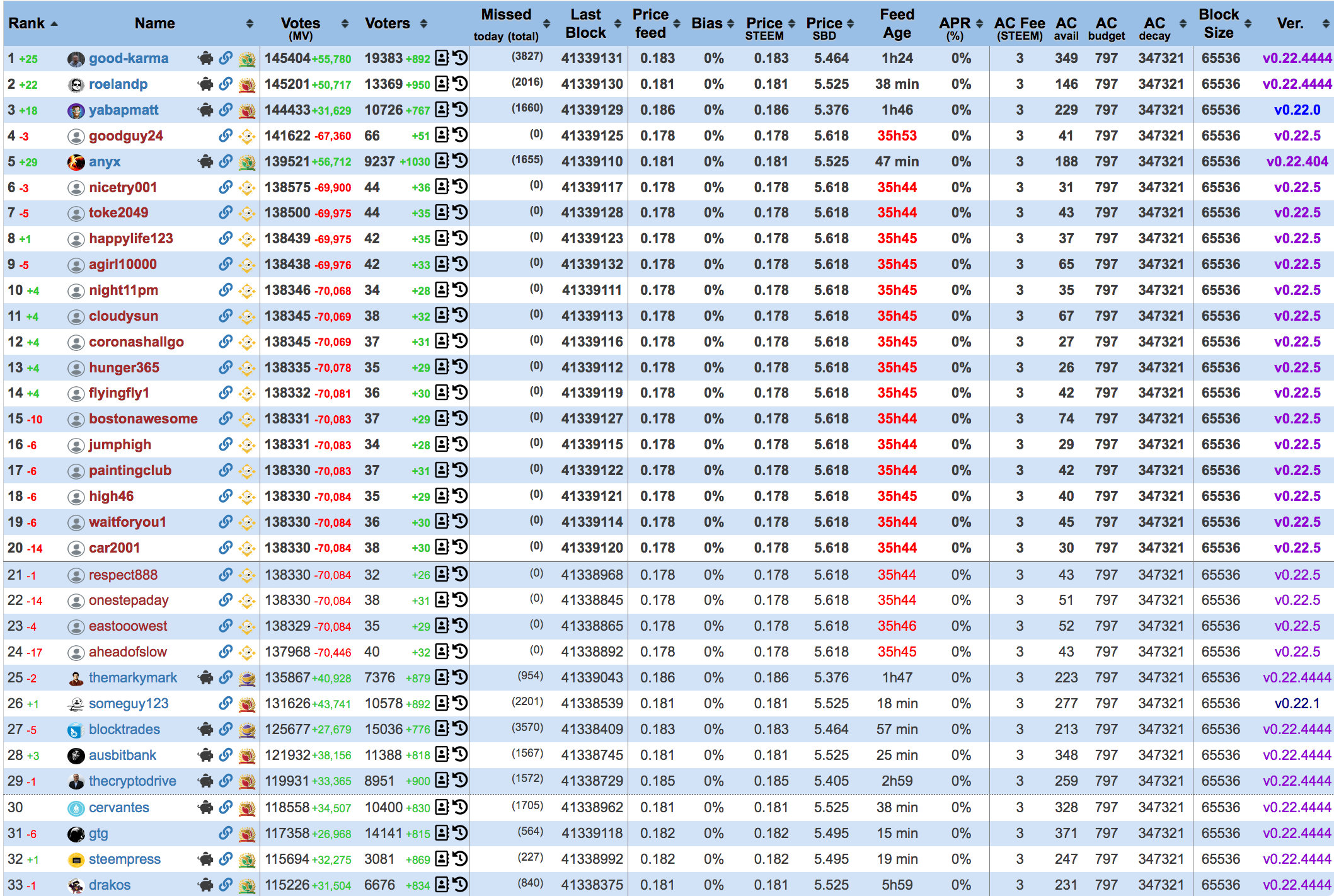
Task: Open the voters list icon for goodguy24
Action: coord(442,135)
